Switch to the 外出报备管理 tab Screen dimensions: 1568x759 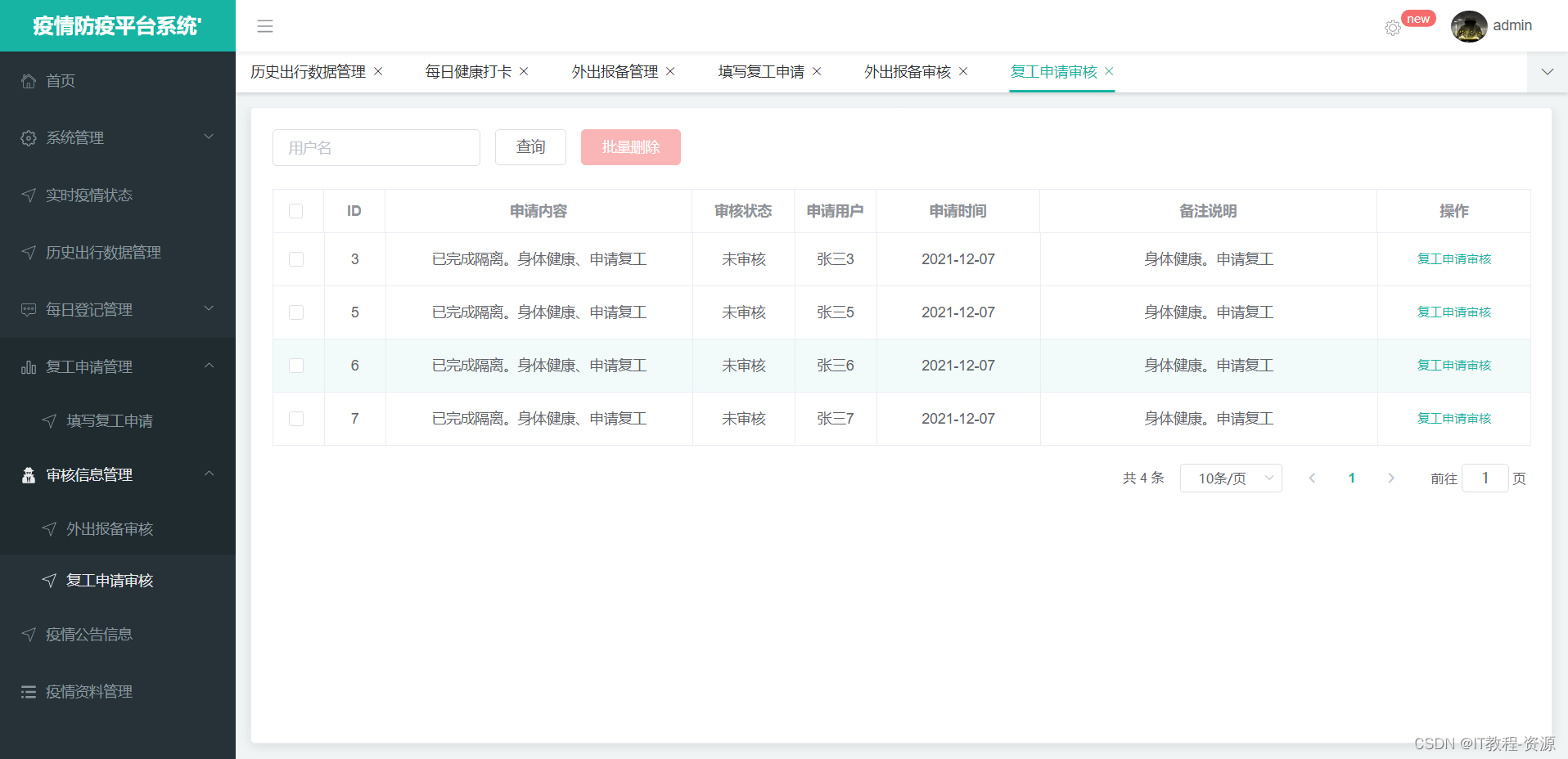(615, 71)
